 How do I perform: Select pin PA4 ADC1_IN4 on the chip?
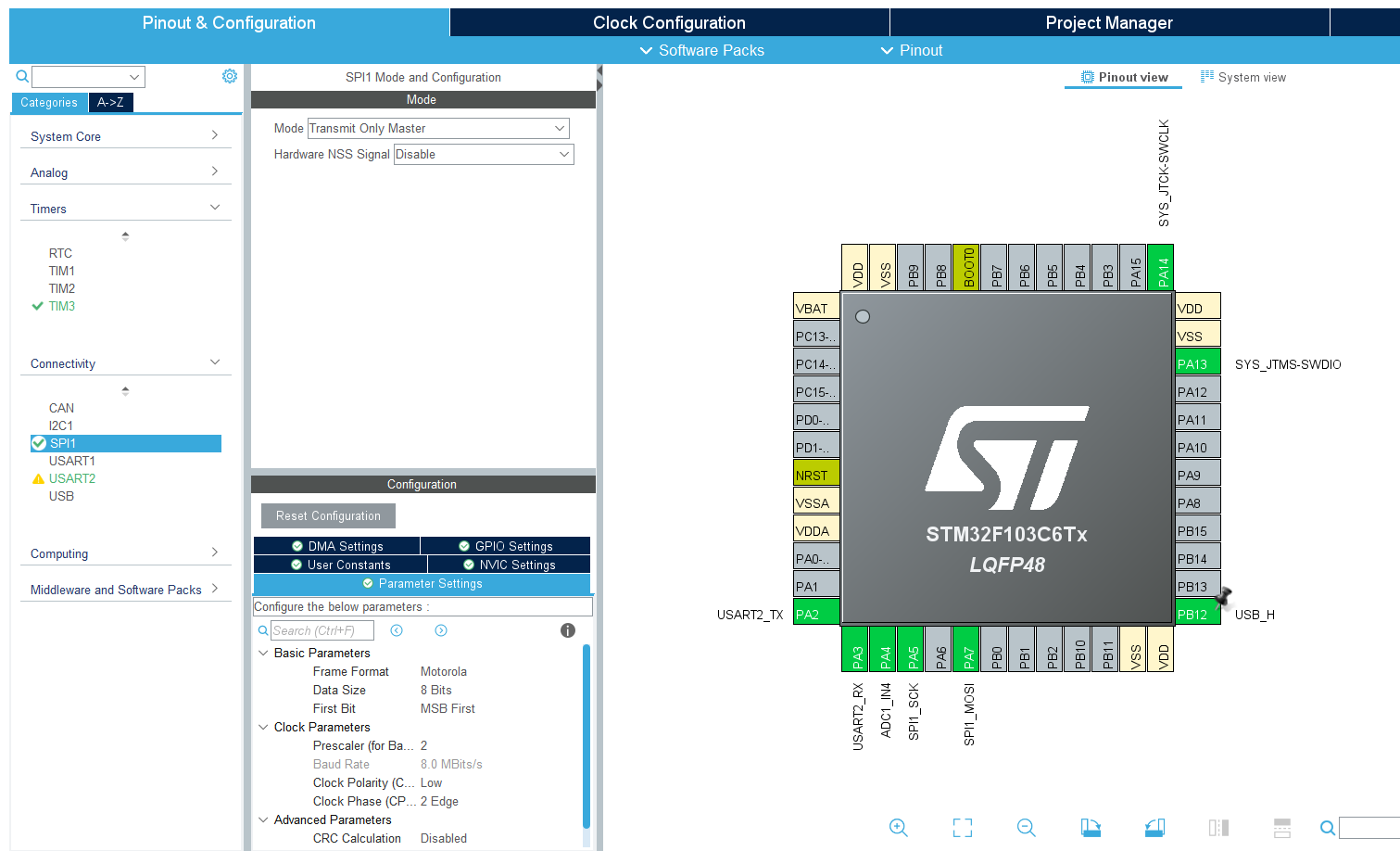[883, 650]
